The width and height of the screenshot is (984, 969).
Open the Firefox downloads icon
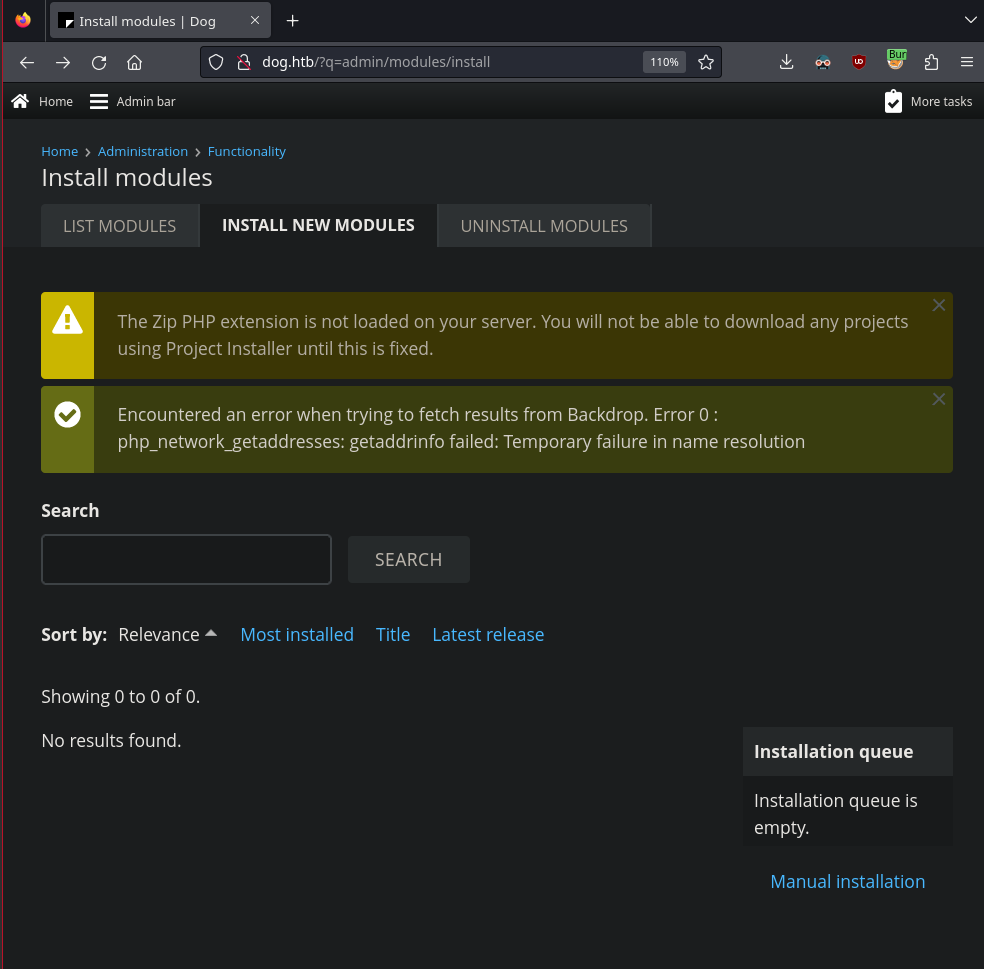[786, 62]
